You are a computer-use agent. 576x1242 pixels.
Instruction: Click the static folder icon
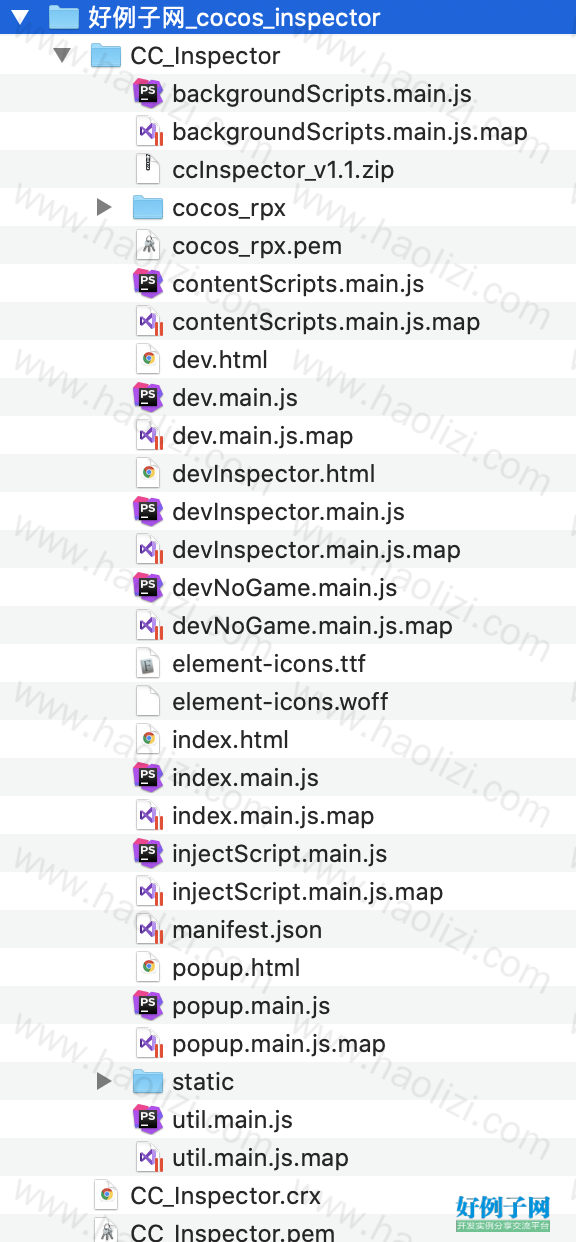[148, 1081]
